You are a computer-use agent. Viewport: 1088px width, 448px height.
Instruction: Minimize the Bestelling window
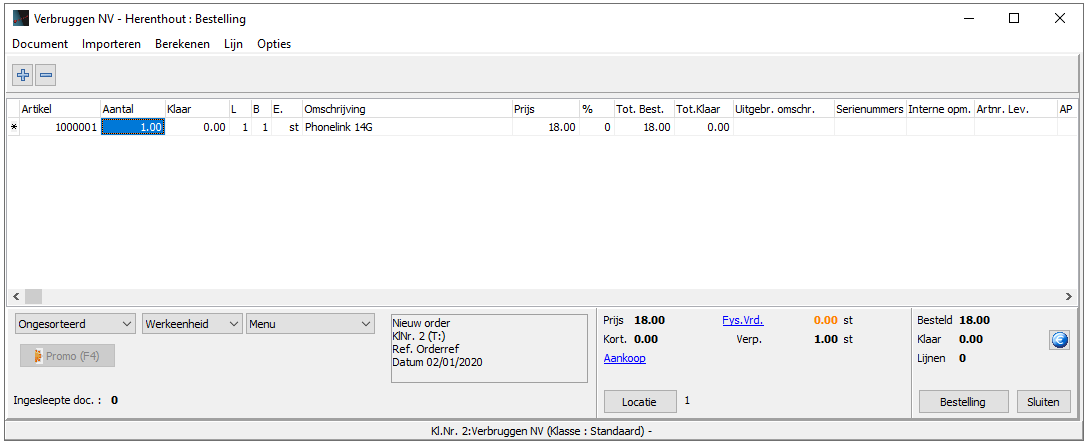pyautogui.click(x=969, y=19)
